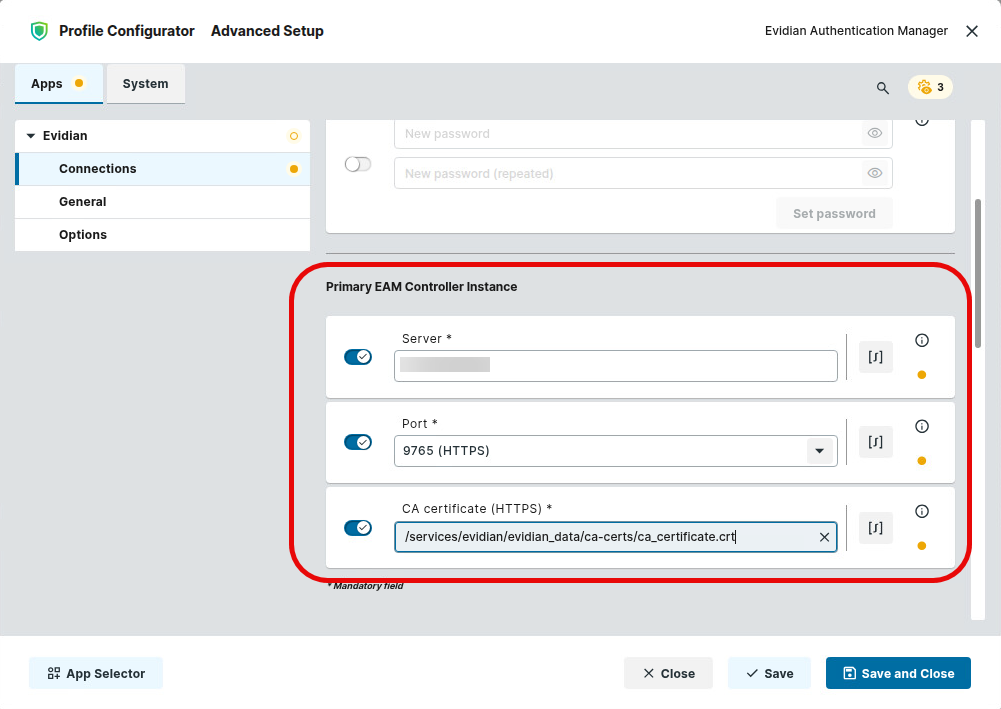Show info for CA certificate field
This screenshot has height=709, width=1001.
click(921, 511)
